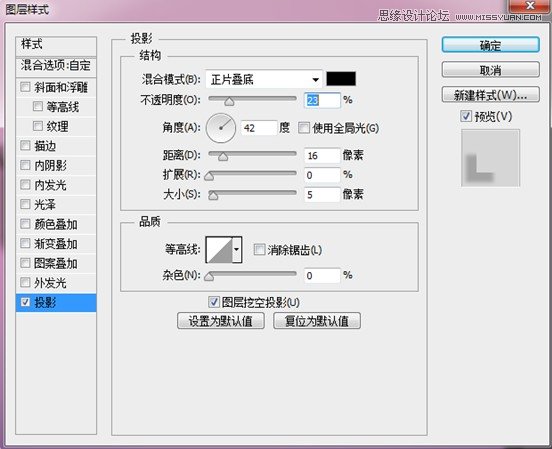
Task: Enable the indented 等高线 style checkbox
Action: 37,106
